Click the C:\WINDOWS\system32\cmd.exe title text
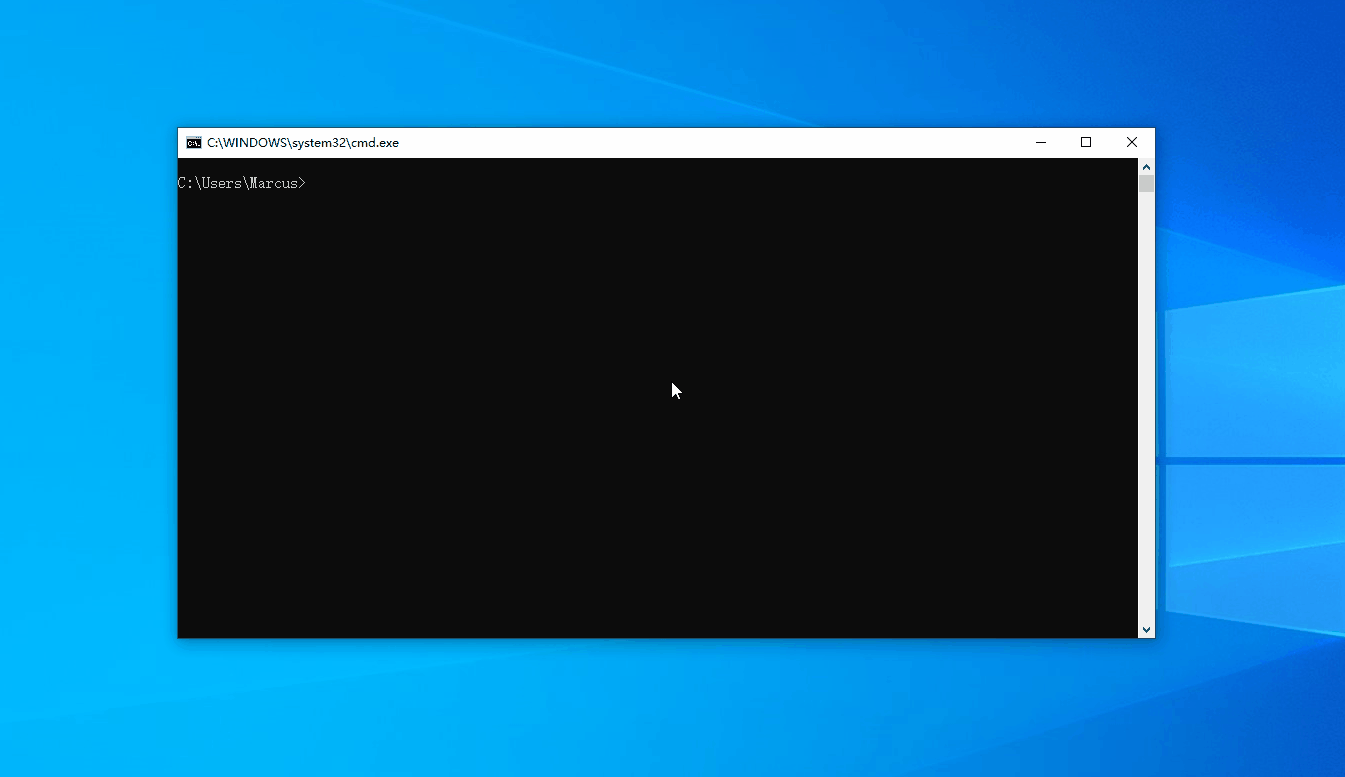 [303, 143]
